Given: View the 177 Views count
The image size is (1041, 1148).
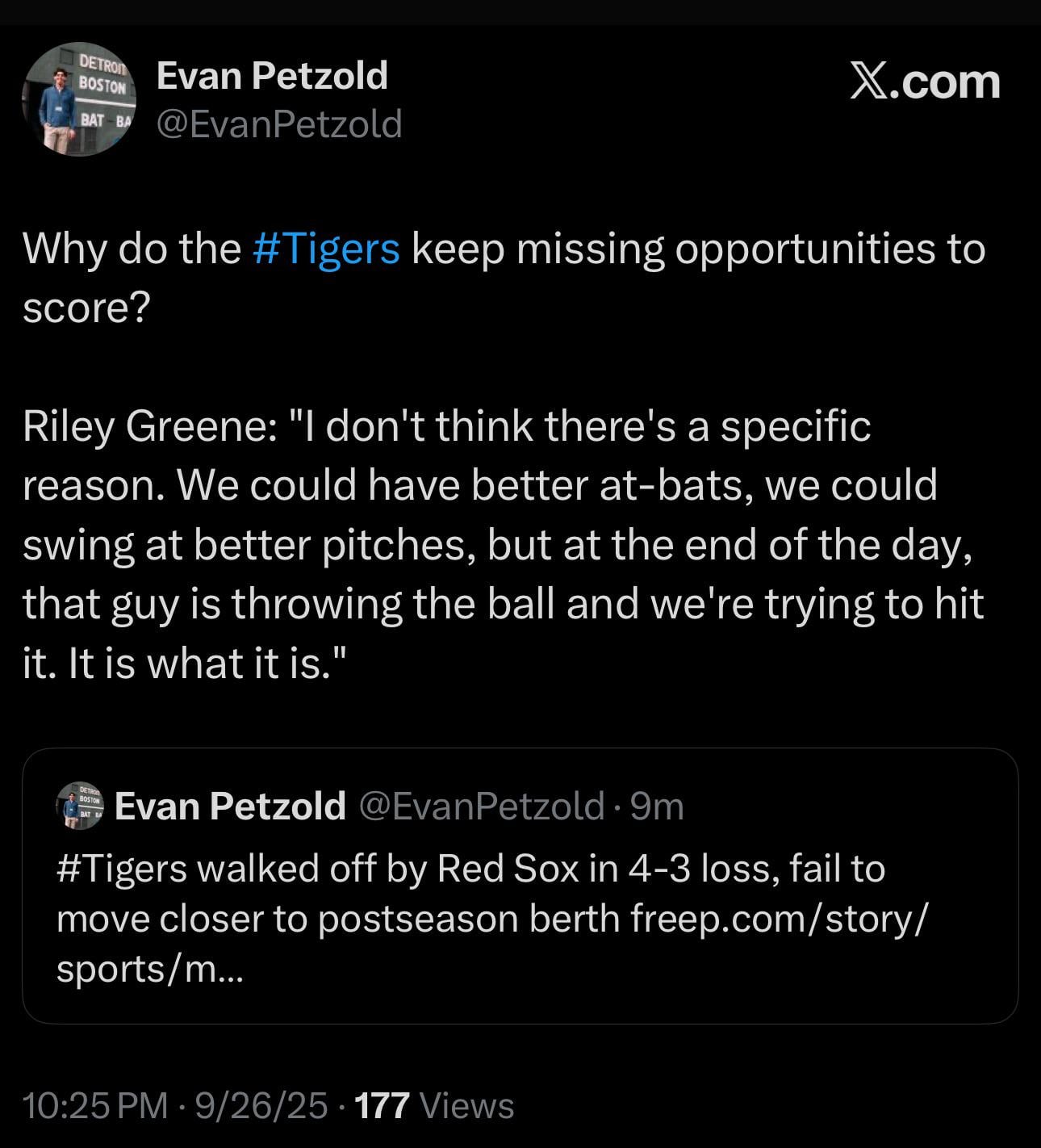Looking at the screenshot, I should pos(434,1106).
